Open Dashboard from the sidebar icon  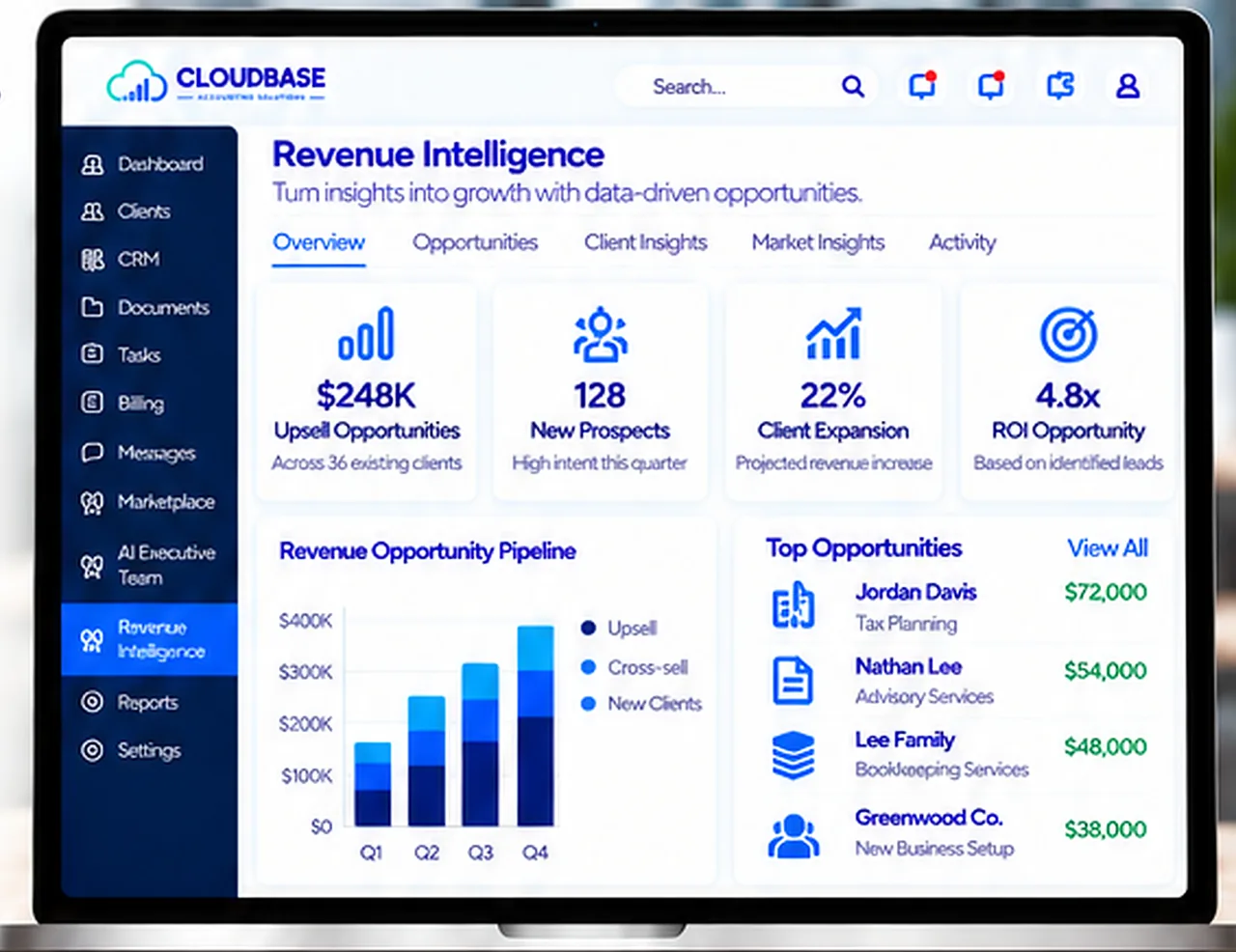(93, 165)
